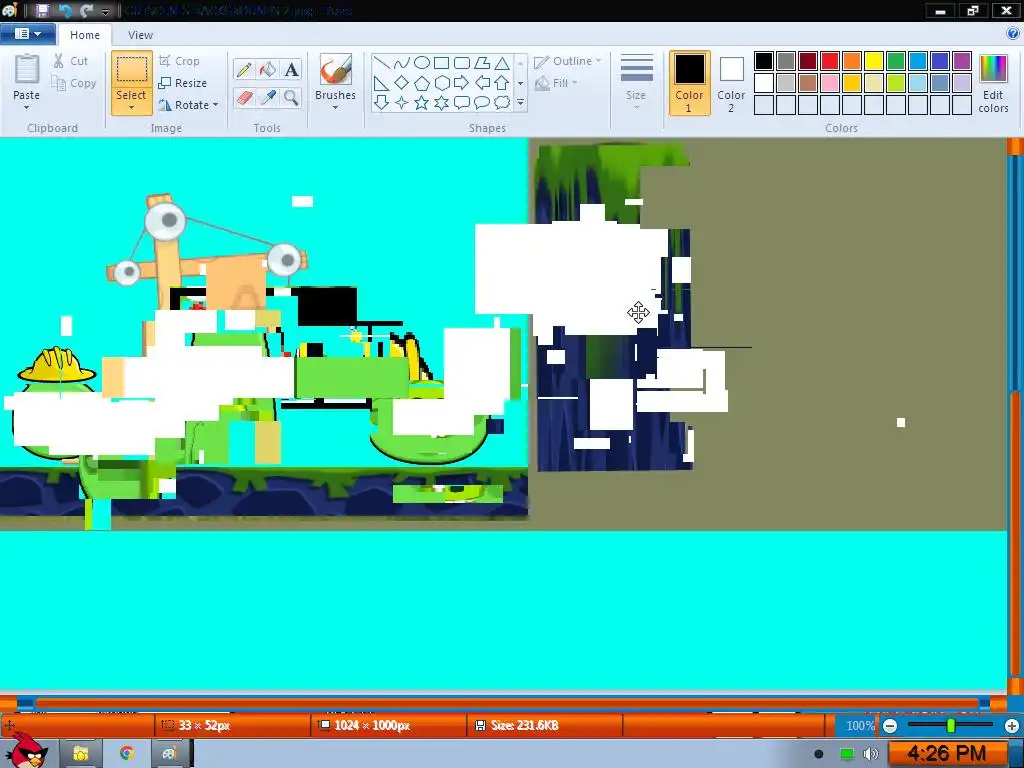Image resolution: width=1024 pixels, height=768 pixels.
Task: Choose the Six-point star shape
Action: [441, 103]
